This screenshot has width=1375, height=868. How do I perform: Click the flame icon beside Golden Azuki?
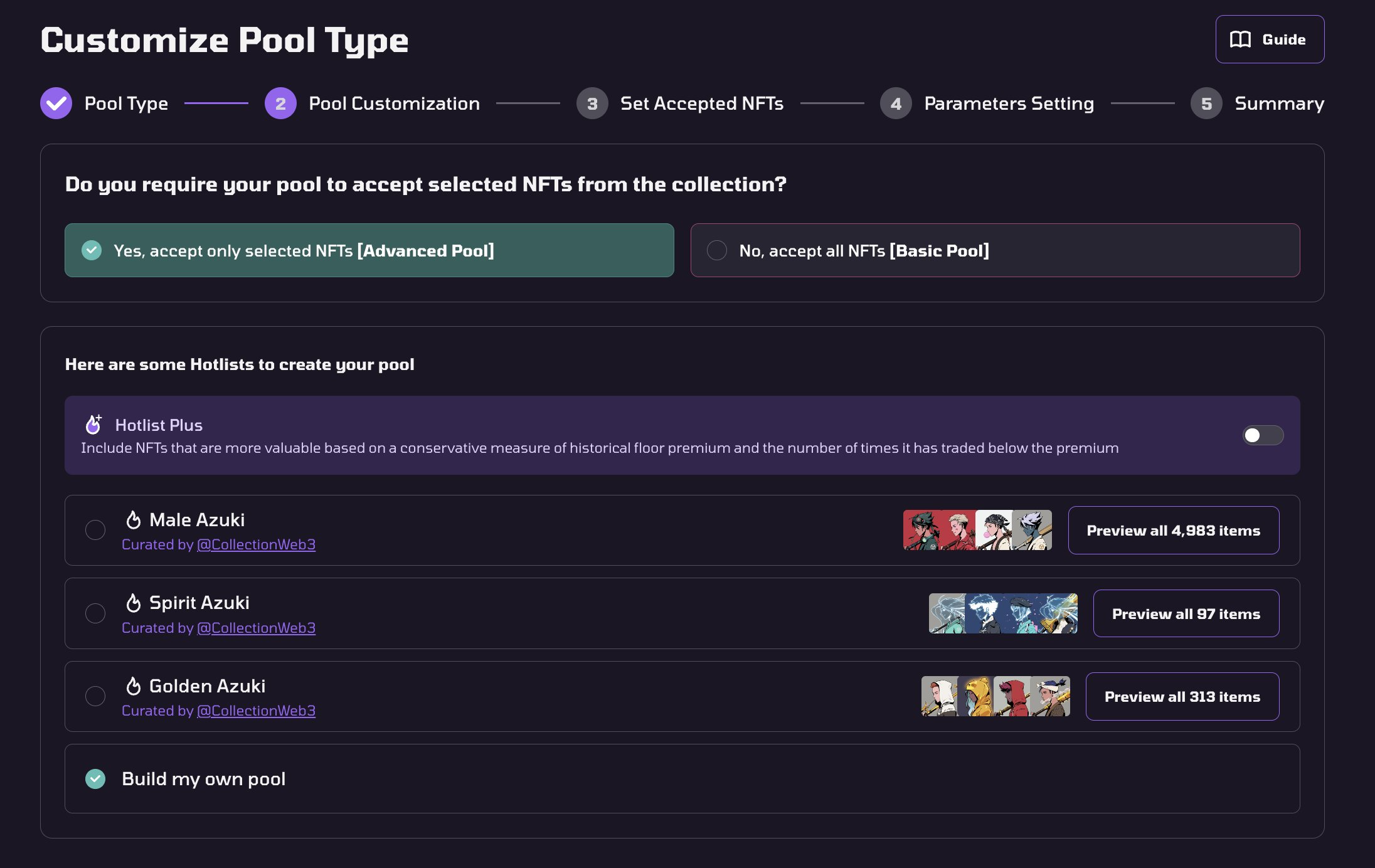pos(133,686)
